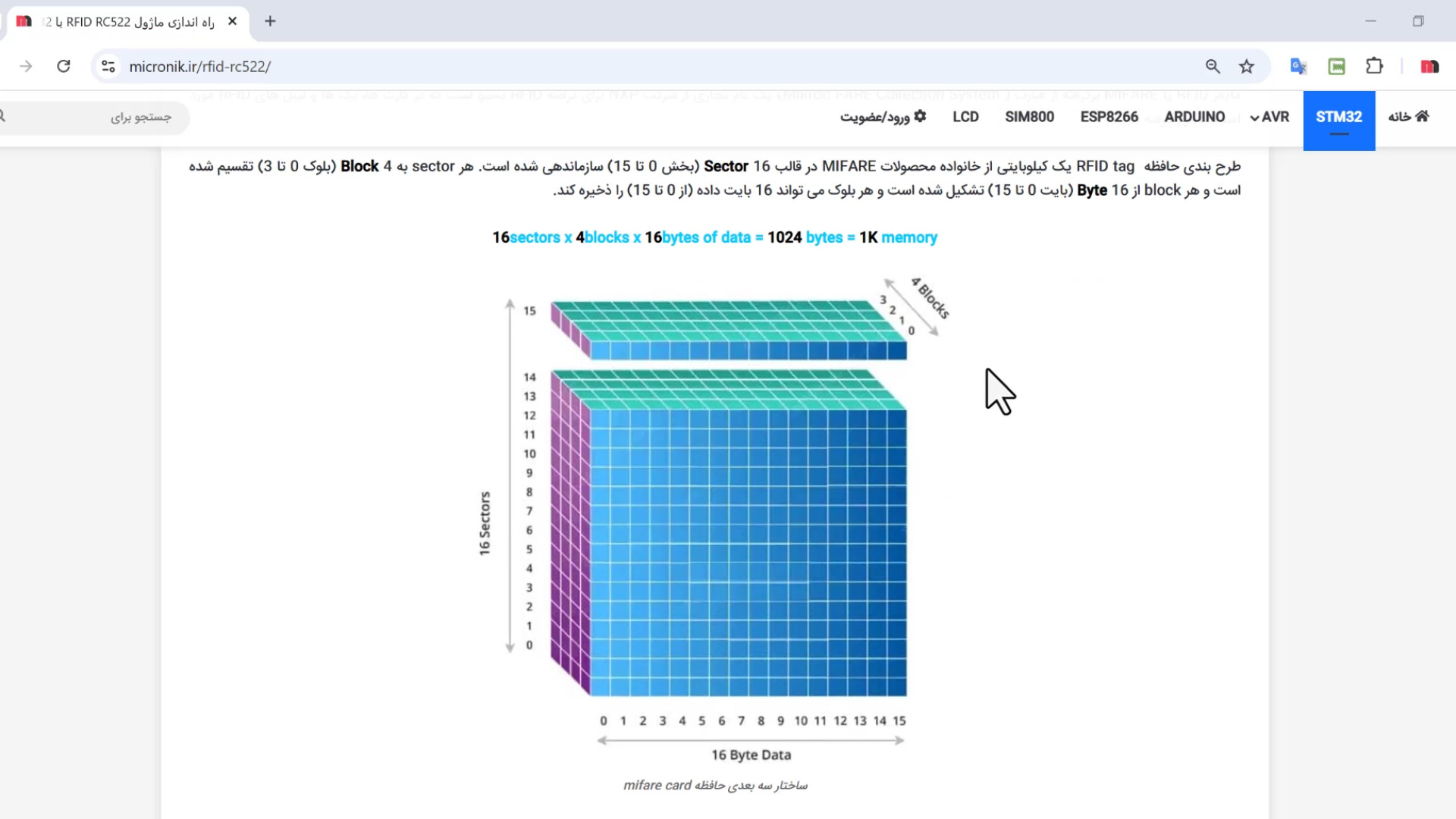This screenshot has height=819, width=1456.
Task: Select the SIM800 menu link
Action: (1029, 117)
